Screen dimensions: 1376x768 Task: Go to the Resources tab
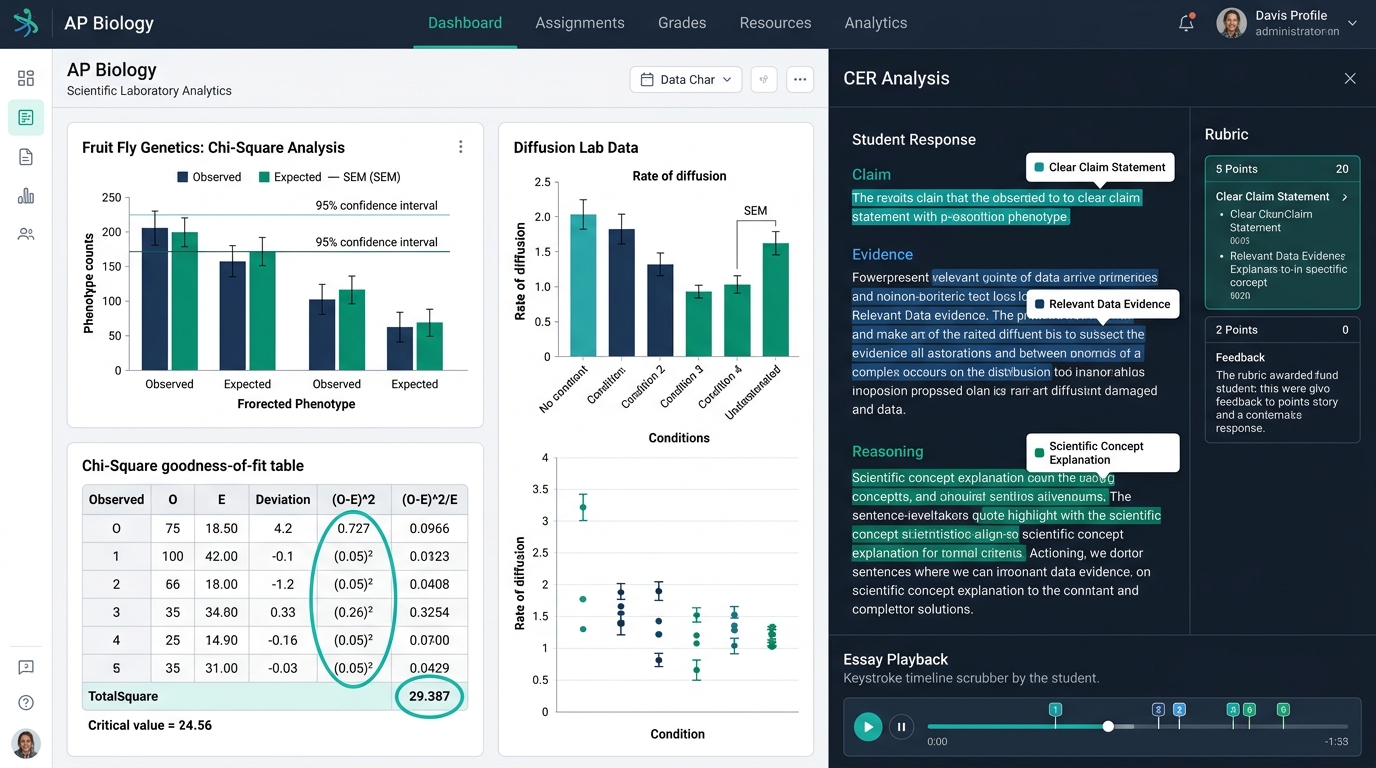pos(775,23)
